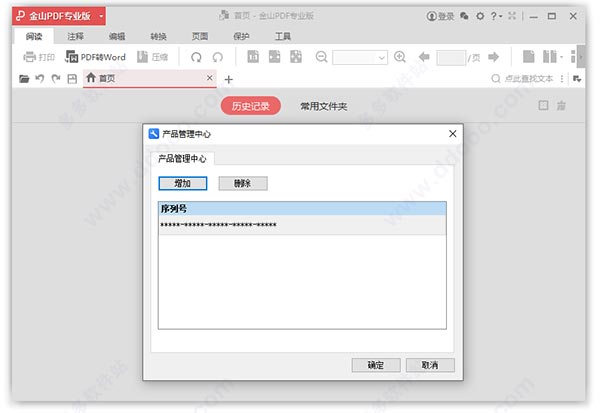Go to previous page arrow

click(424, 57)
